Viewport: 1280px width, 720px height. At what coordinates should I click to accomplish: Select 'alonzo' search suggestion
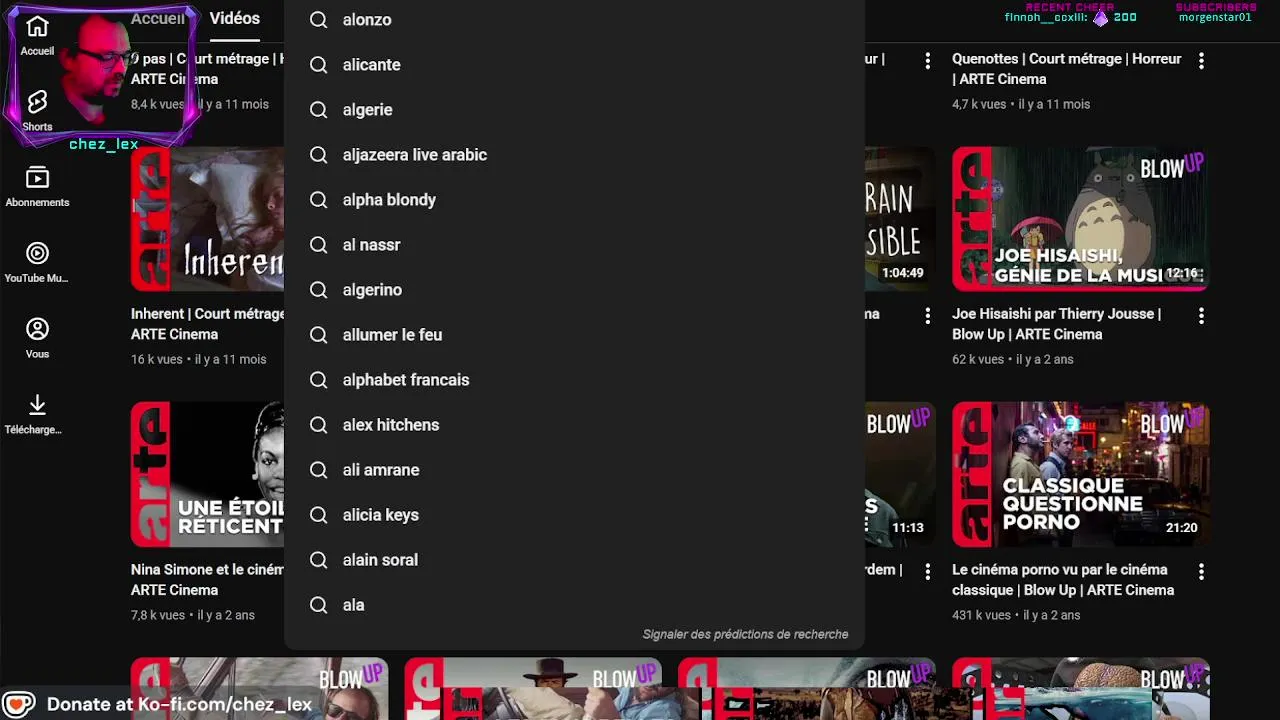[574, 20]
